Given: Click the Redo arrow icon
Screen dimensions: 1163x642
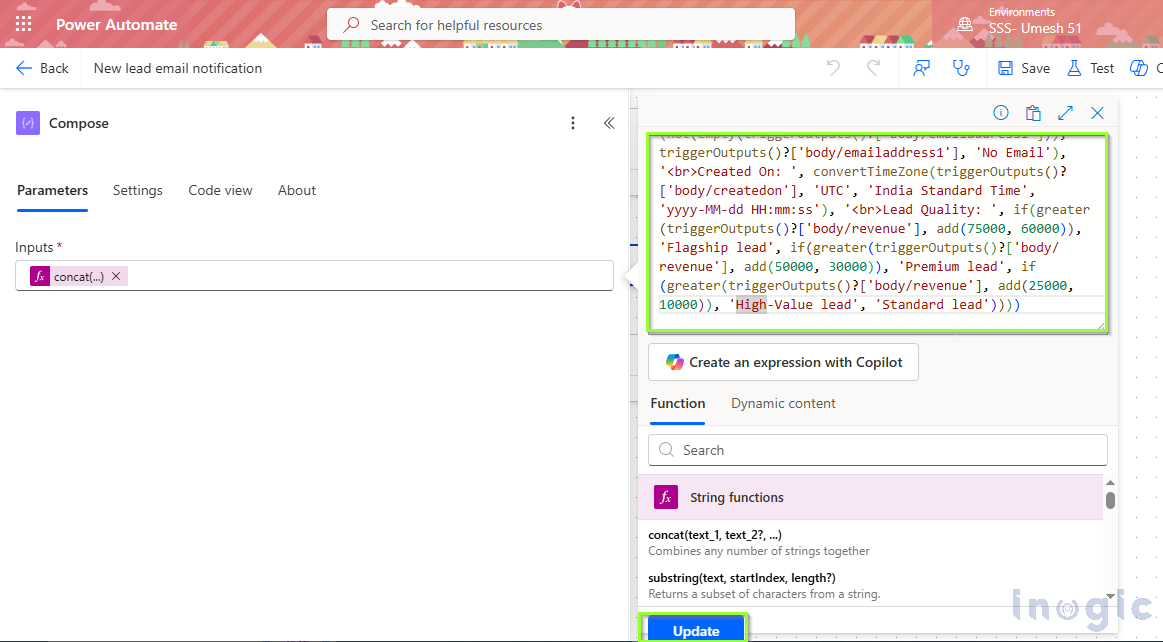Looking at the screenshot, I should [873, 68].
